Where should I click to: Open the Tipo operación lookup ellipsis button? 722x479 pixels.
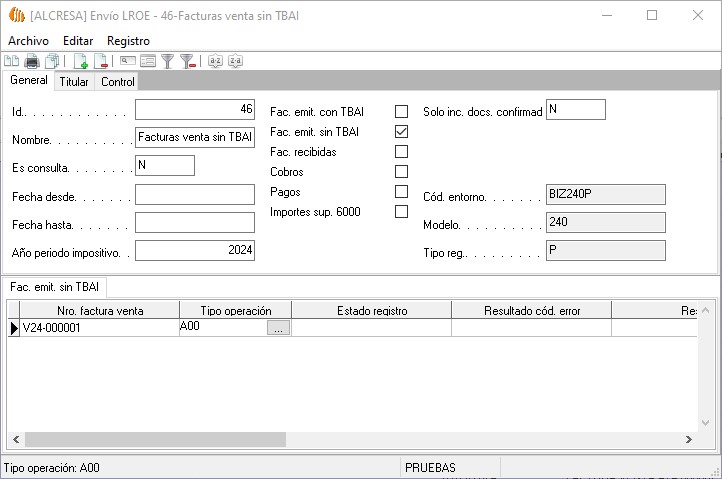pos(279,327)
